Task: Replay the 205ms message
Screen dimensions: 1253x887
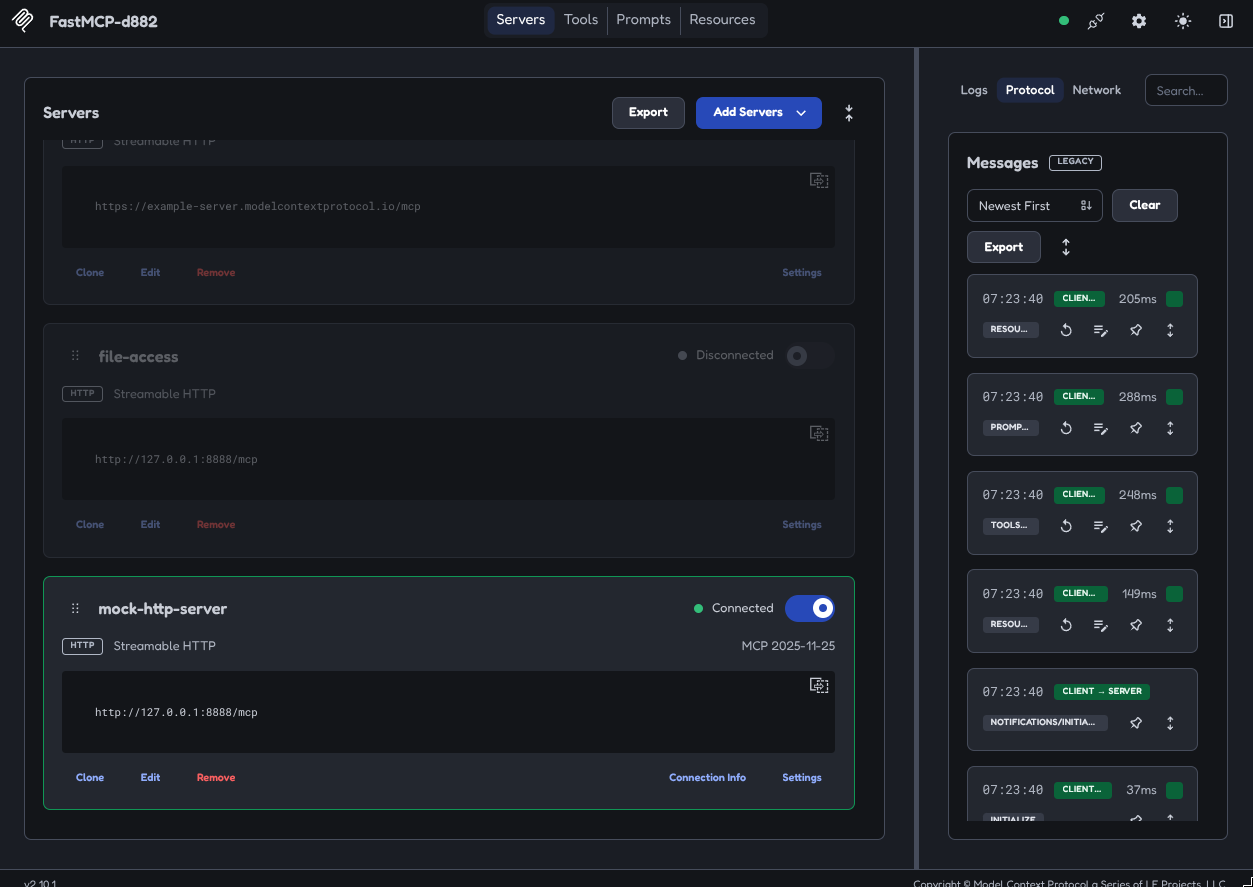Action: pyautogui.click(x=1066, y=330)
